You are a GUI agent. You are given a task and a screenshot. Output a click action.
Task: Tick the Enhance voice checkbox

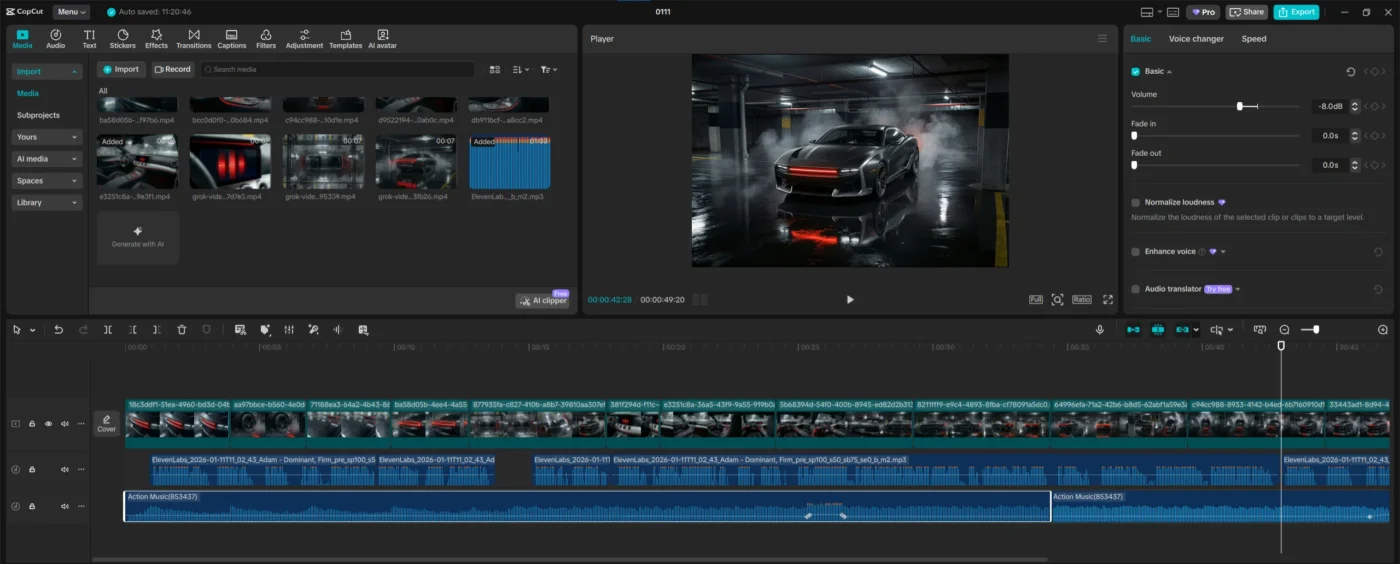pyautogui.click(x=1135, y=251)
